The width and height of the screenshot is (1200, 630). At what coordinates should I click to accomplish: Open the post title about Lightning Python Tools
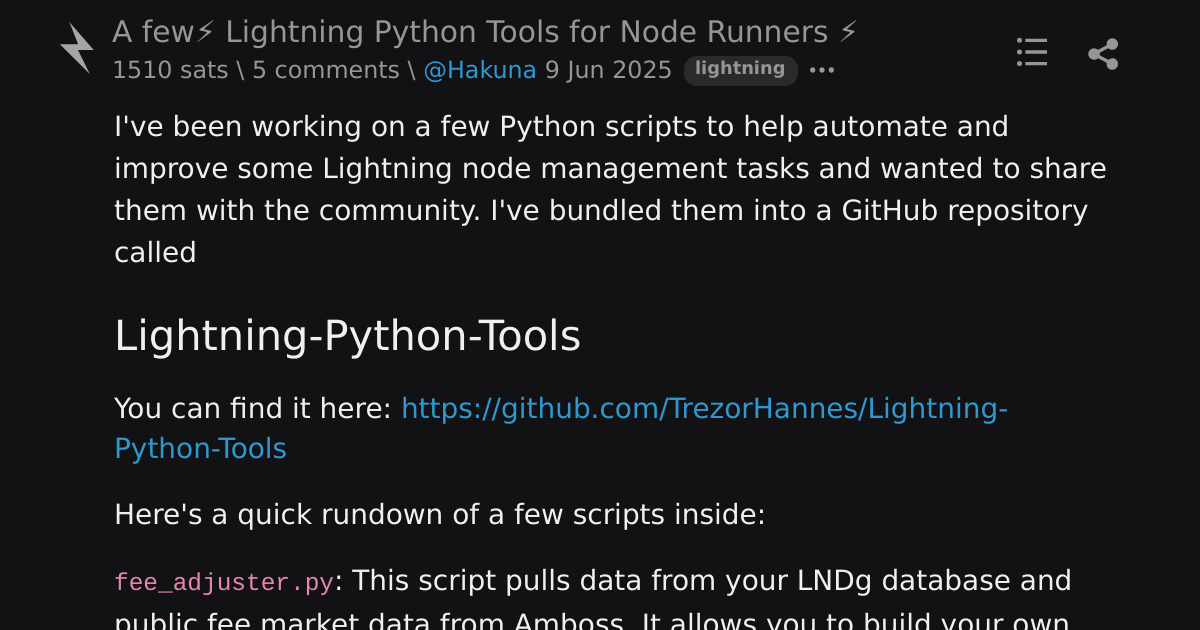click(x=485, y=33)
